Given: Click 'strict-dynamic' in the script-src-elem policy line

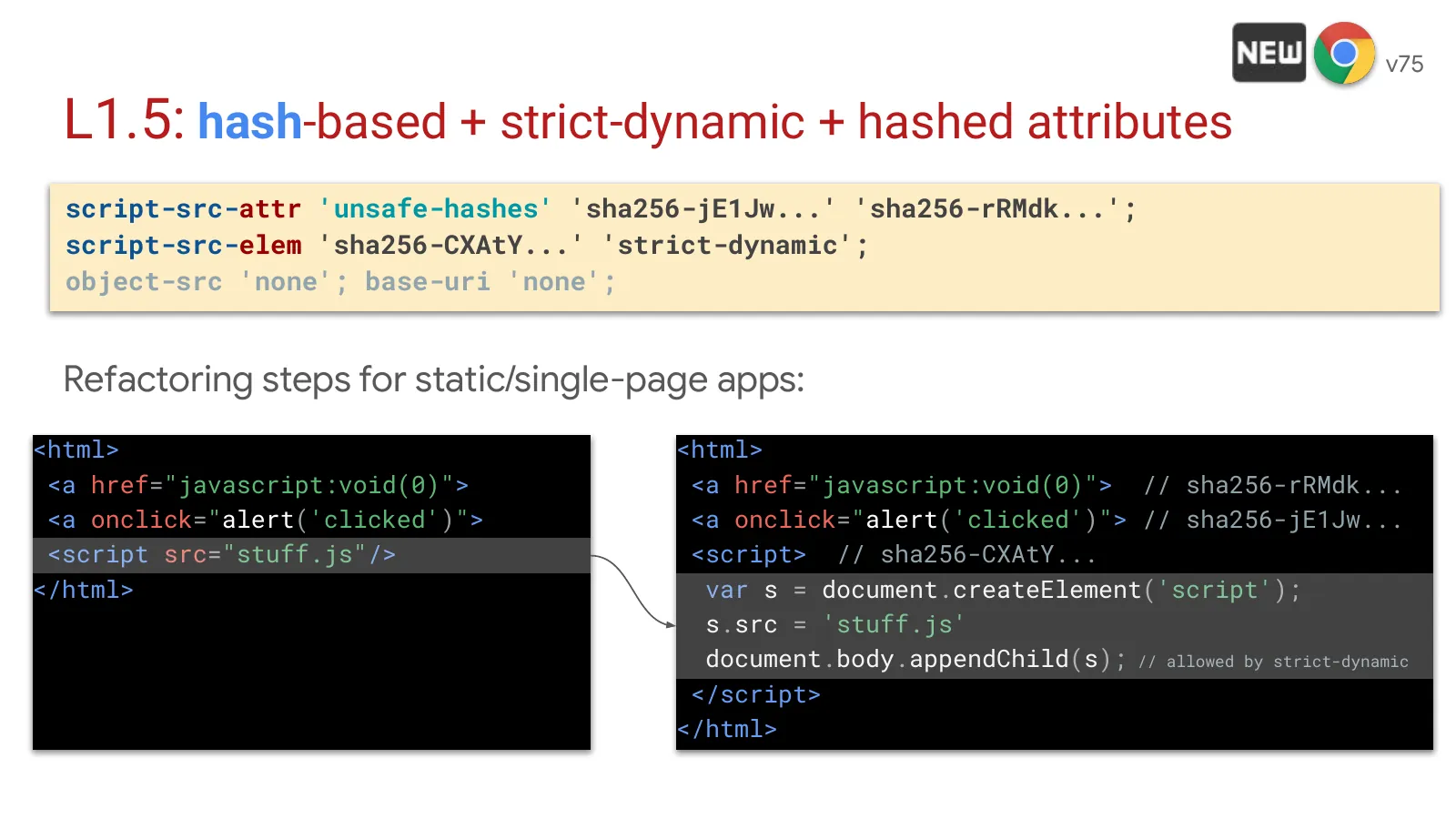Looking at the screenshot, I should tap(728, 246).
